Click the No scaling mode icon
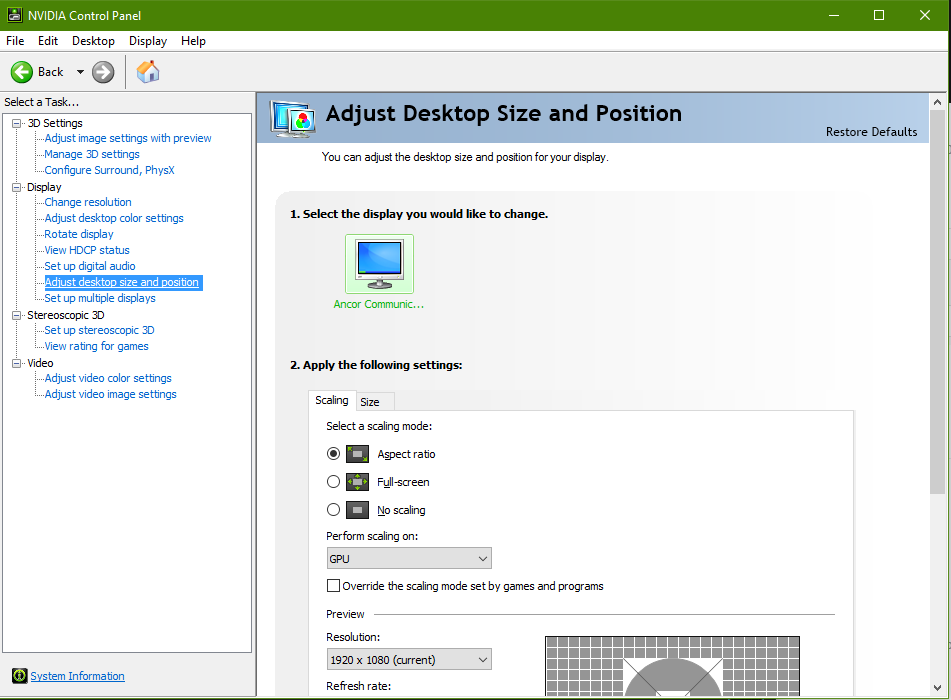951x700 pixels. pyautogui.click(x=357, y=510)
